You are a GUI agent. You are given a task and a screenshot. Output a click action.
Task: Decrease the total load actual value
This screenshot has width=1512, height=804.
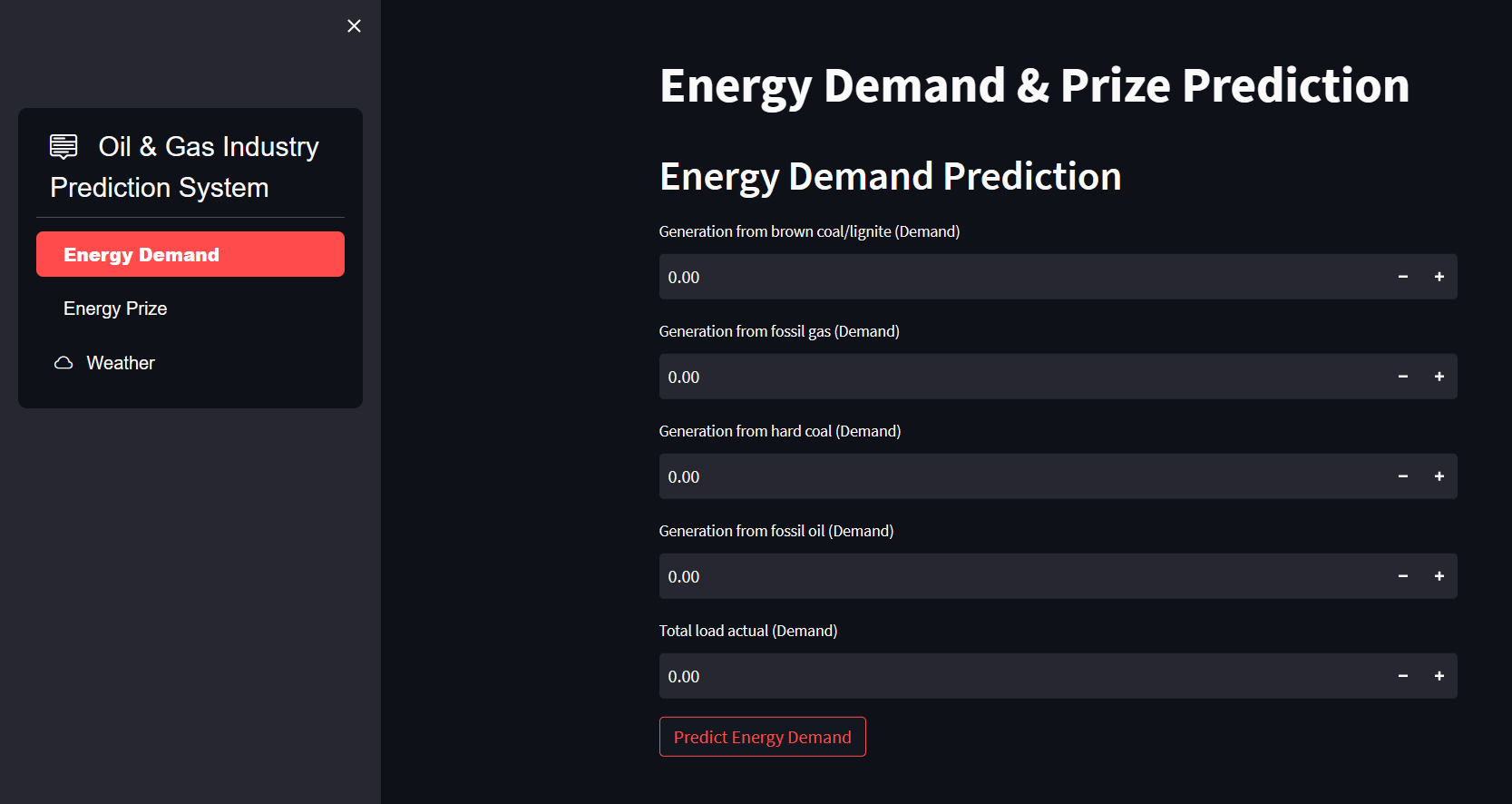(1402, 676)
